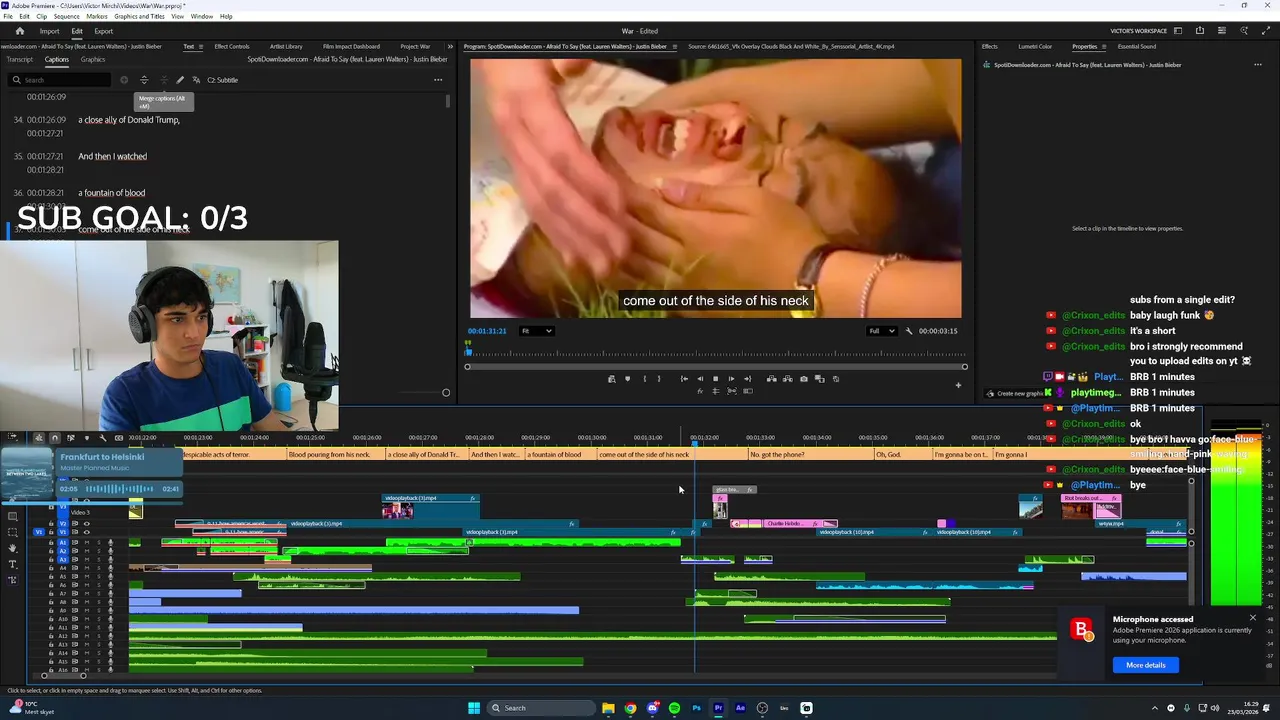Step forward one frame
Screen dimensions: 1280x720
click(x=731, y=379)
